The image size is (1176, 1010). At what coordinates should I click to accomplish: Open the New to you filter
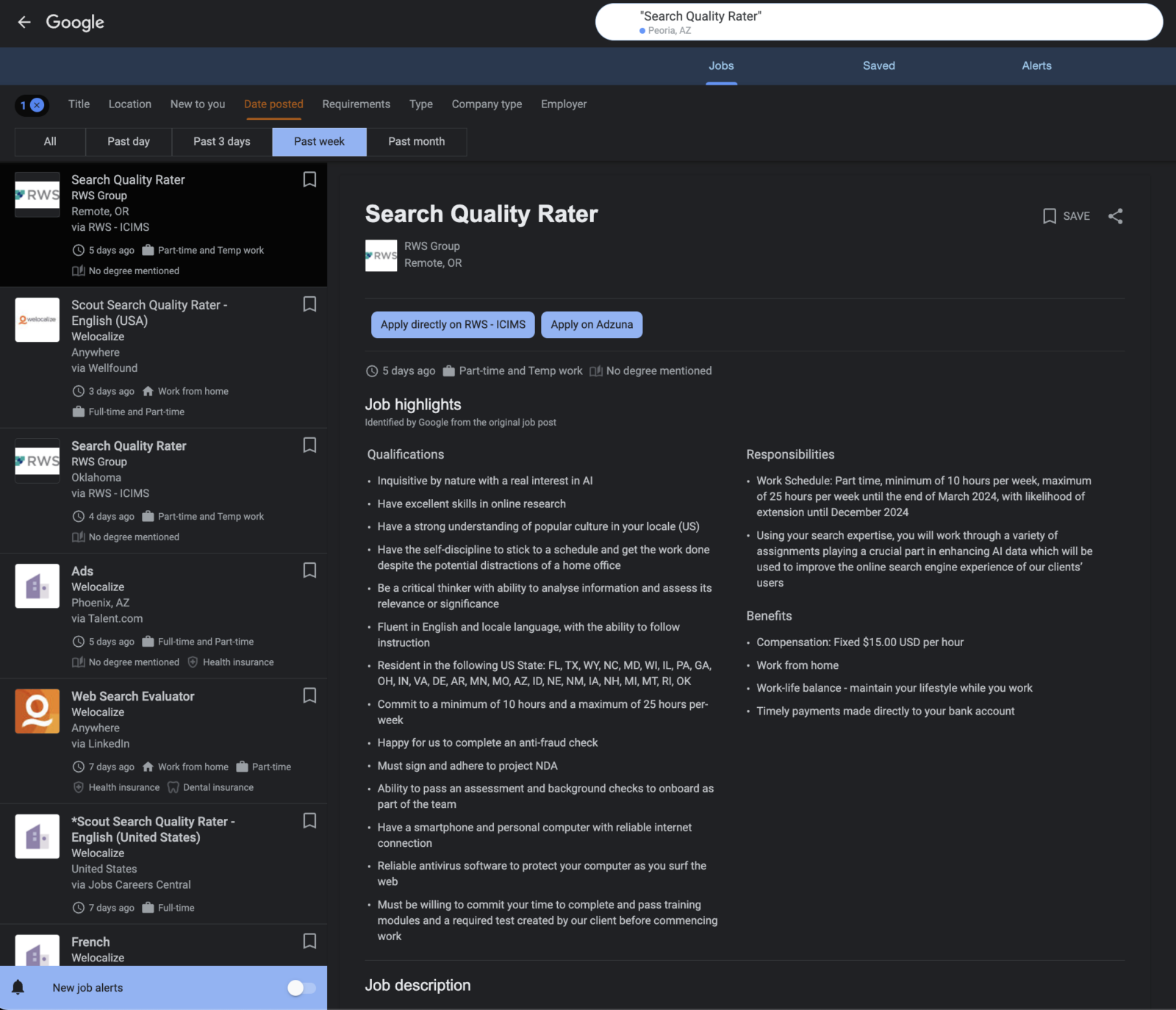(x=198, y=104)
